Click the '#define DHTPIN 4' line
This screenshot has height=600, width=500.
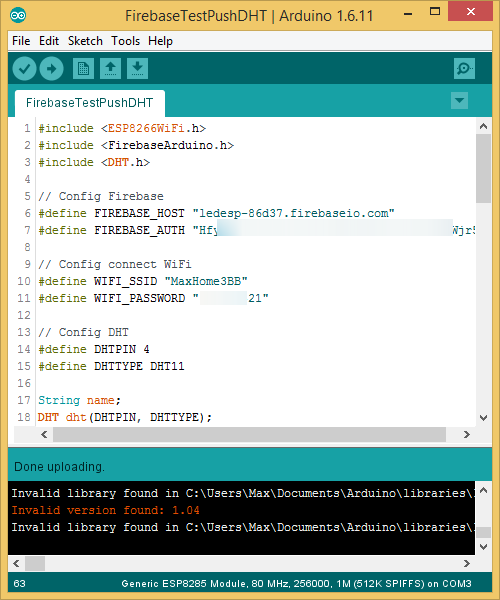pos(94,349)
